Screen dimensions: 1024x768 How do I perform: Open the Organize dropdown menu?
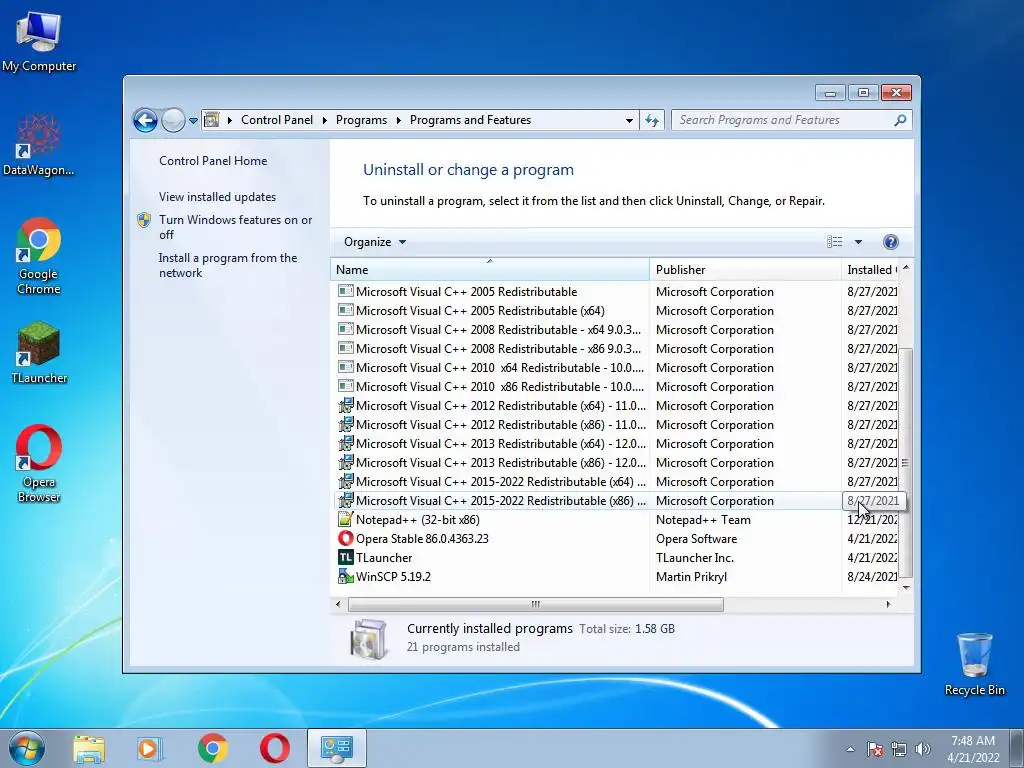click(375, 242)
